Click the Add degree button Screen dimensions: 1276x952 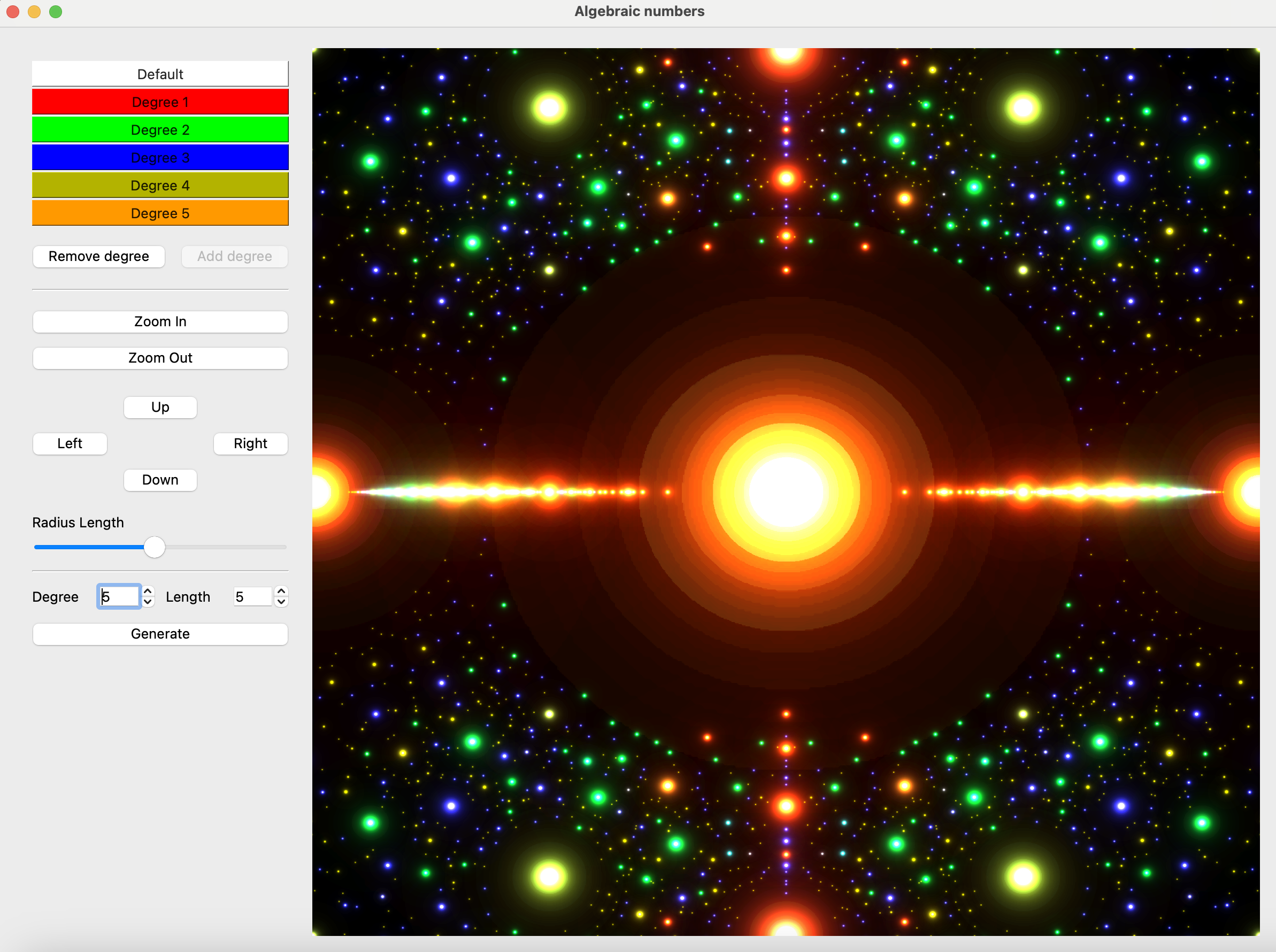[234, 256]
